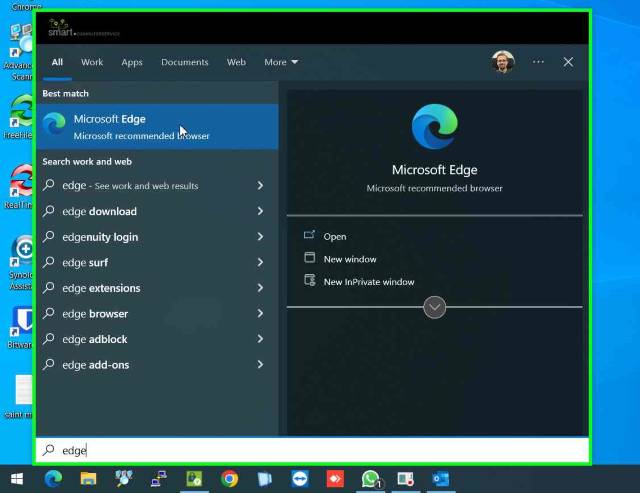Open TeamViewer from the taskbar
This screenshot has height=493, width=640.
click(x=300, y=479)
